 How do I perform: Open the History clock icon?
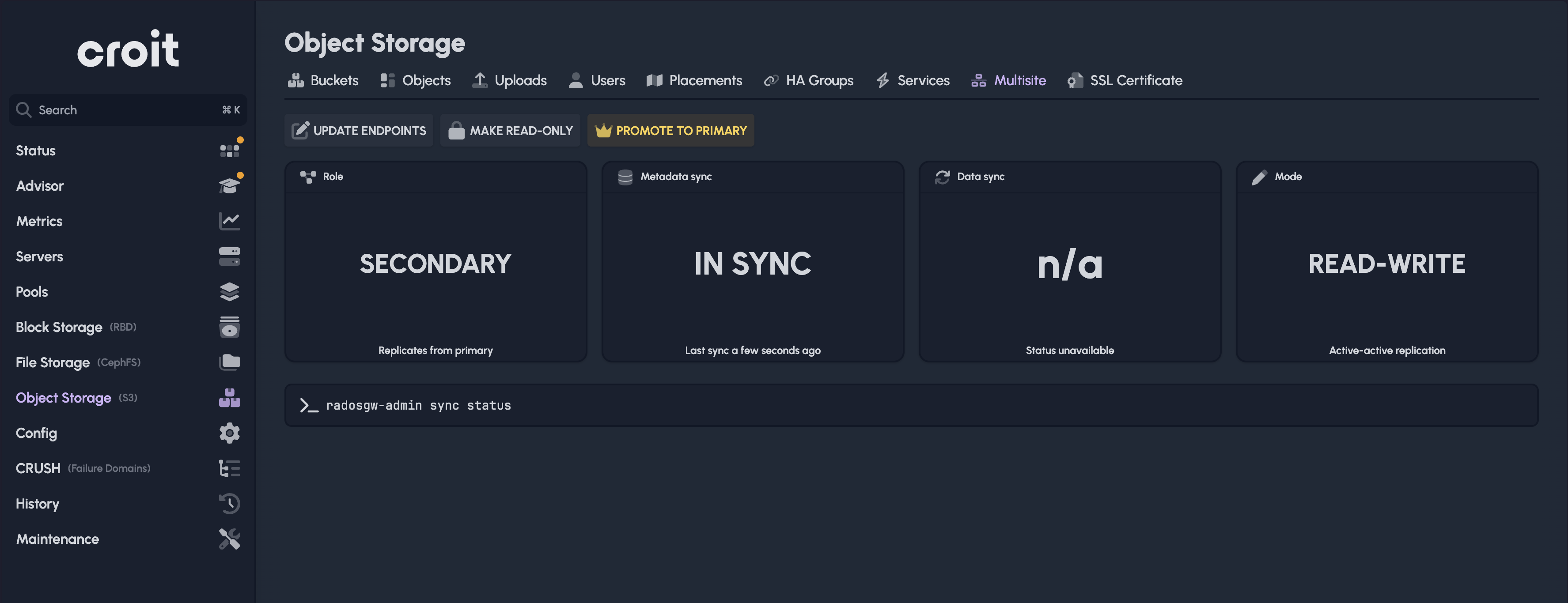pos(230,503)
